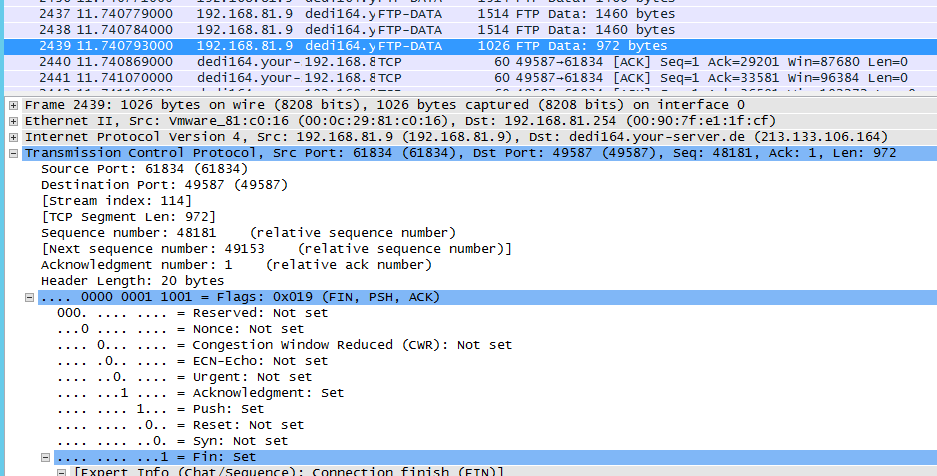This screenshot has width=937, height=476.
Task: Expand the Internet Protocol Version 4 section
Action: (x=13, y=137)
